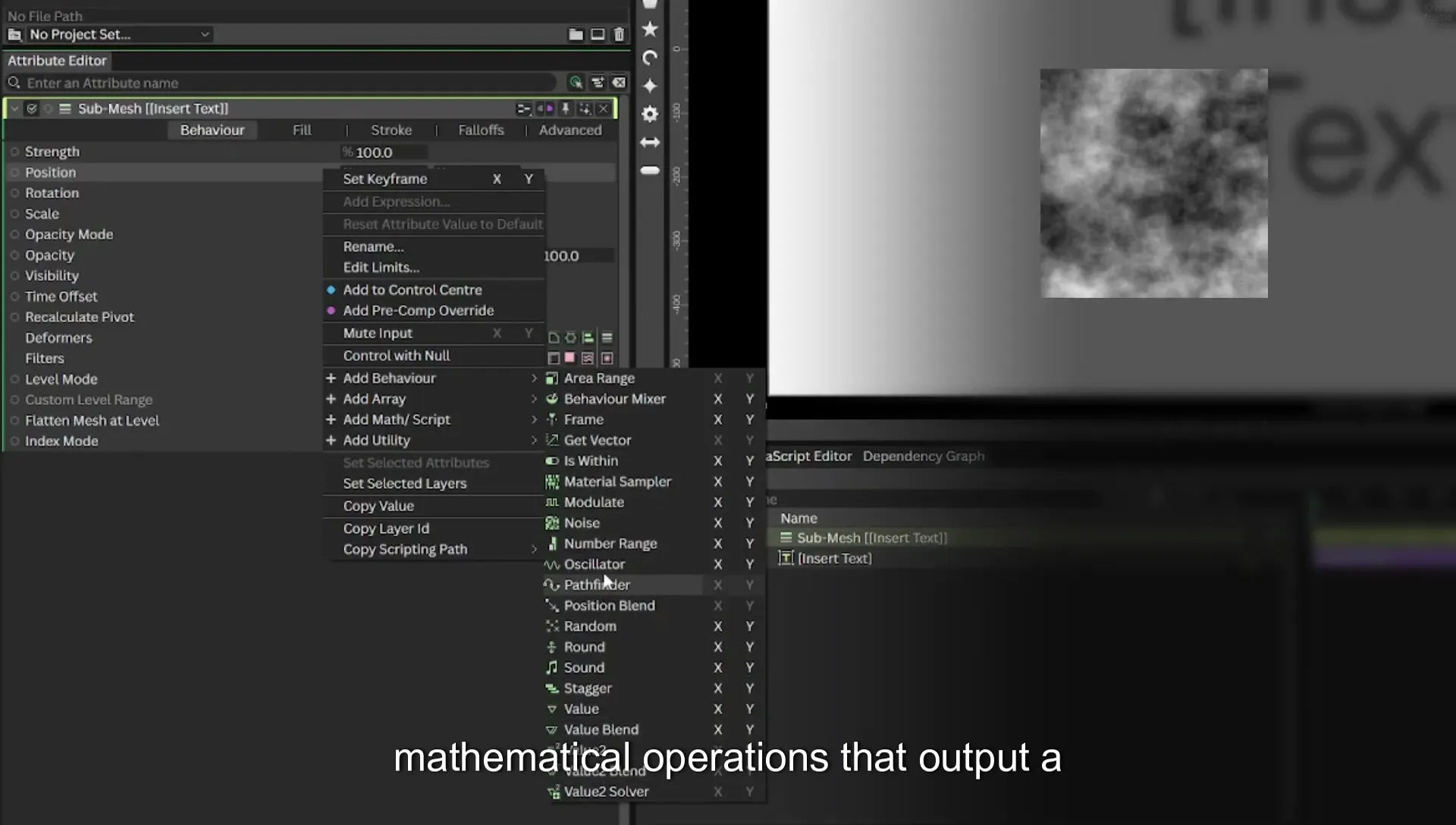The width and height of the screenshot is (1456, 825).
Task: Click the noise texture square in viewport
Action: [x=1153, y=184]
